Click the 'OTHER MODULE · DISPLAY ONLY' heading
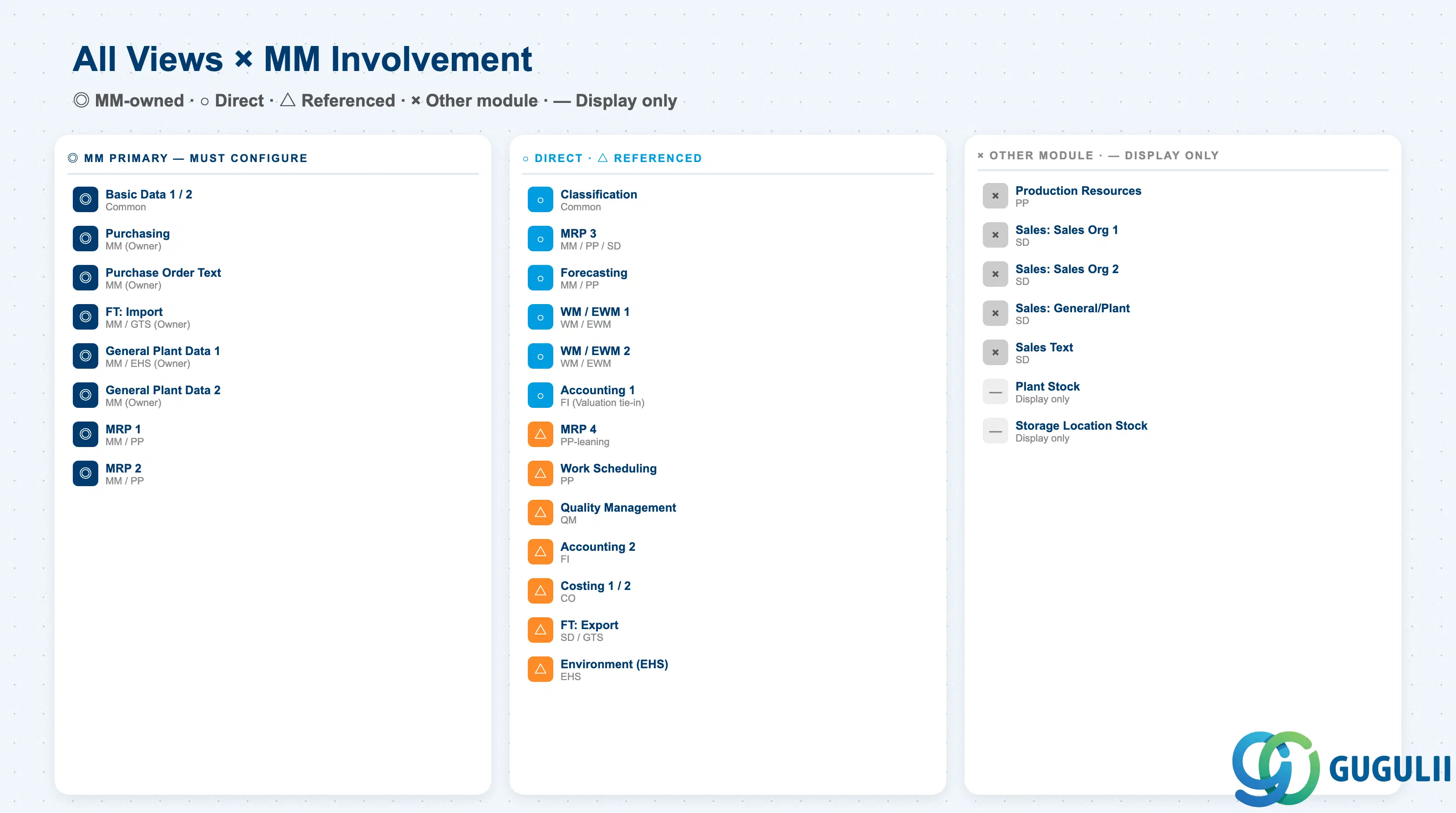Image resolution: width=1456 pixels, height=813 pixels. pyautogui.click(x=1098, y=156)
